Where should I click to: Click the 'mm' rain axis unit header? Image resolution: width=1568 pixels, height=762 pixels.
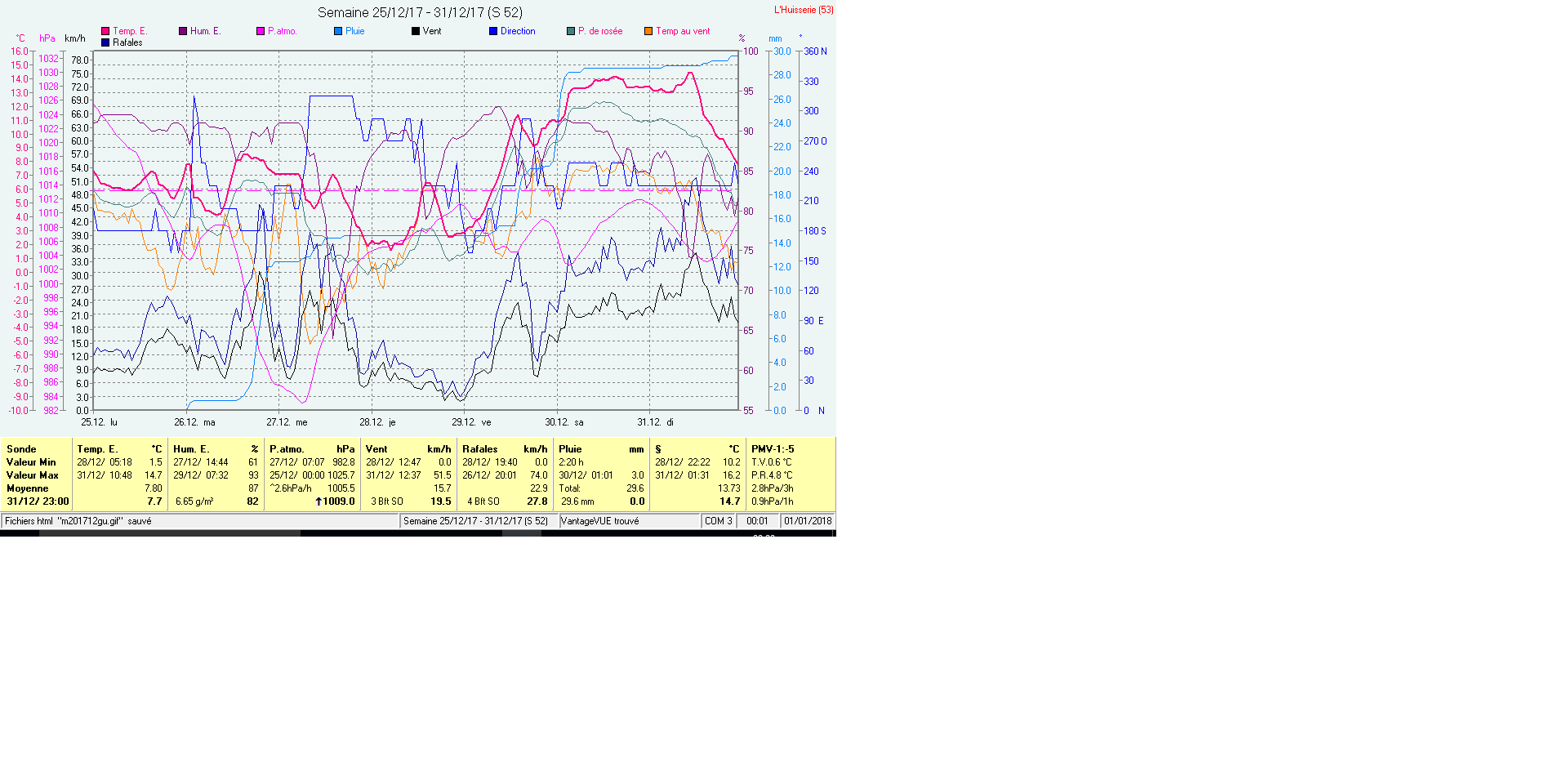point(775,38)
